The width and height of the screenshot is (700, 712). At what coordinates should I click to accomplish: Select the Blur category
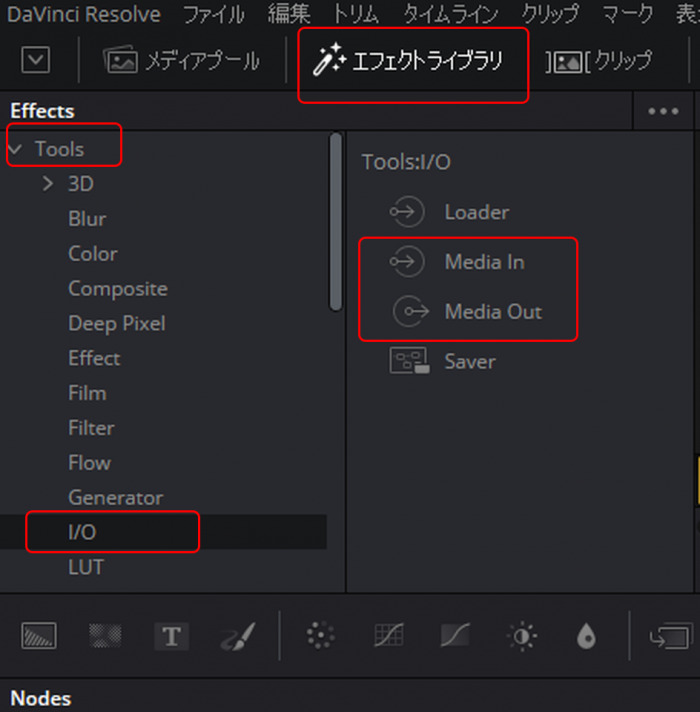87,219
